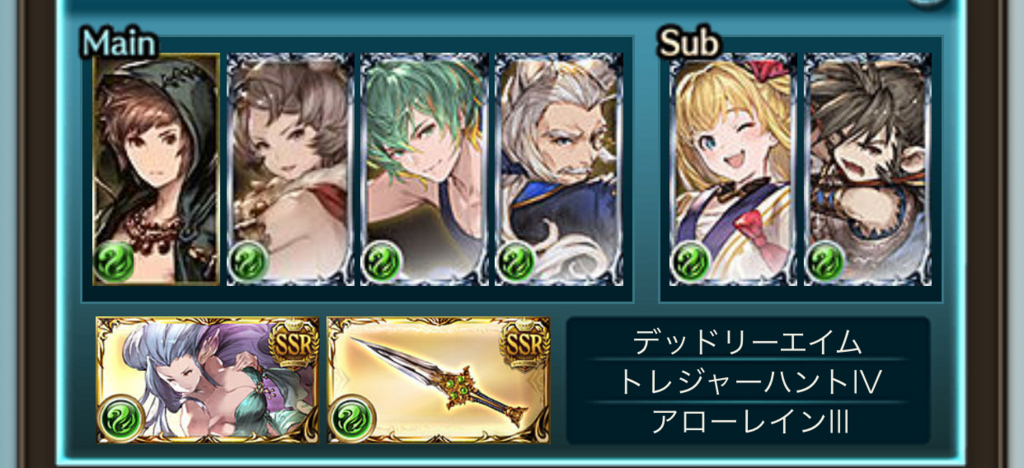Select the アローレインIII skill entry

(x=747, y=423)
